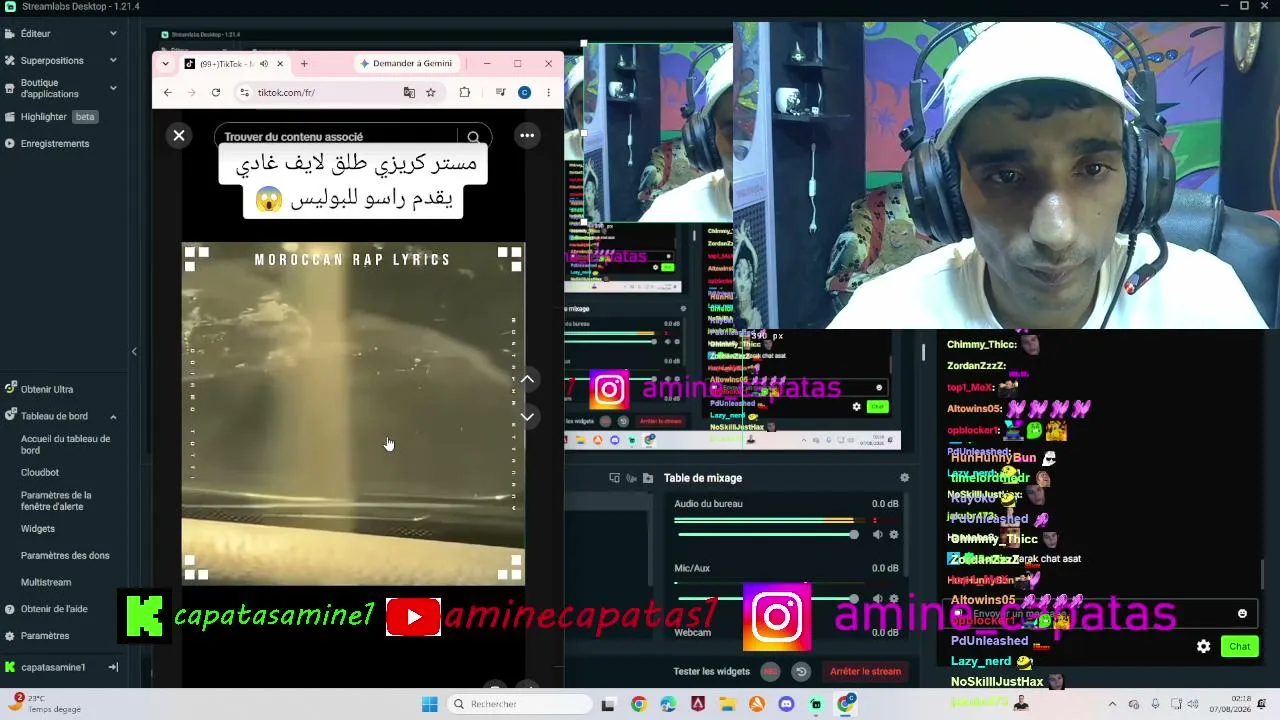The image size is (1280, 720).
Task: Click the TikTok search magnifier icon
Action: [x=474, y=137]
